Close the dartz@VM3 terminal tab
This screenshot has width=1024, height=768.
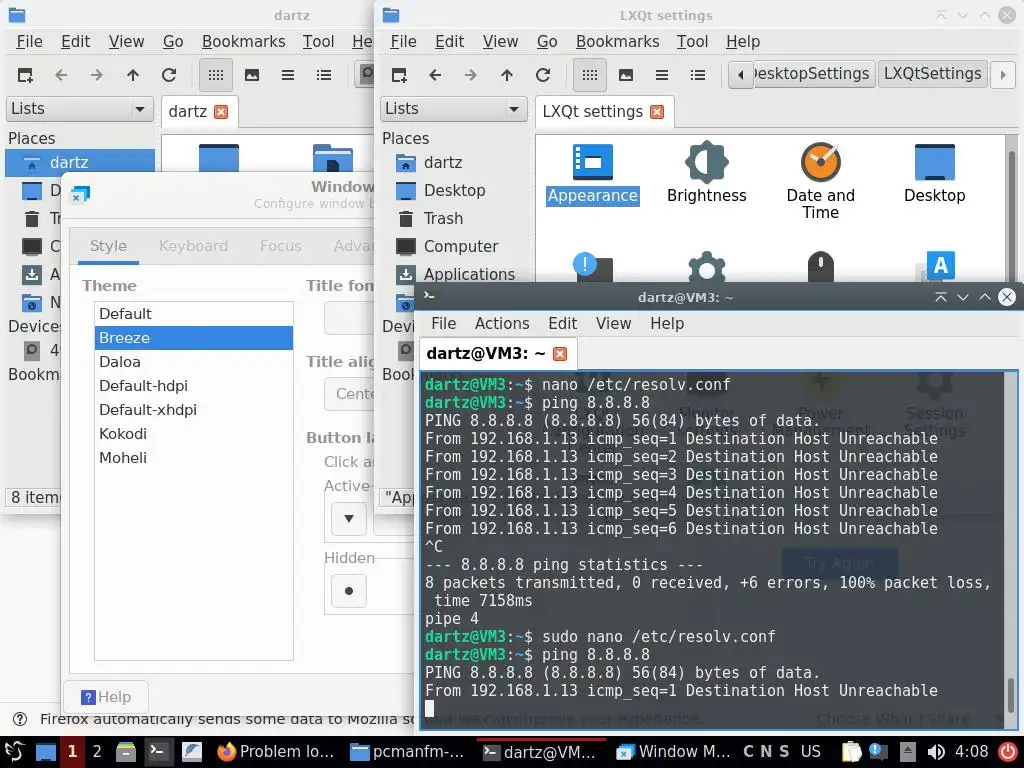pos(560,353)
